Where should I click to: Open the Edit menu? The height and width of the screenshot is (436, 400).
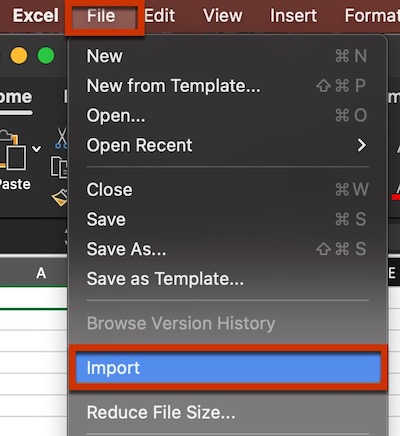(160, 16)
